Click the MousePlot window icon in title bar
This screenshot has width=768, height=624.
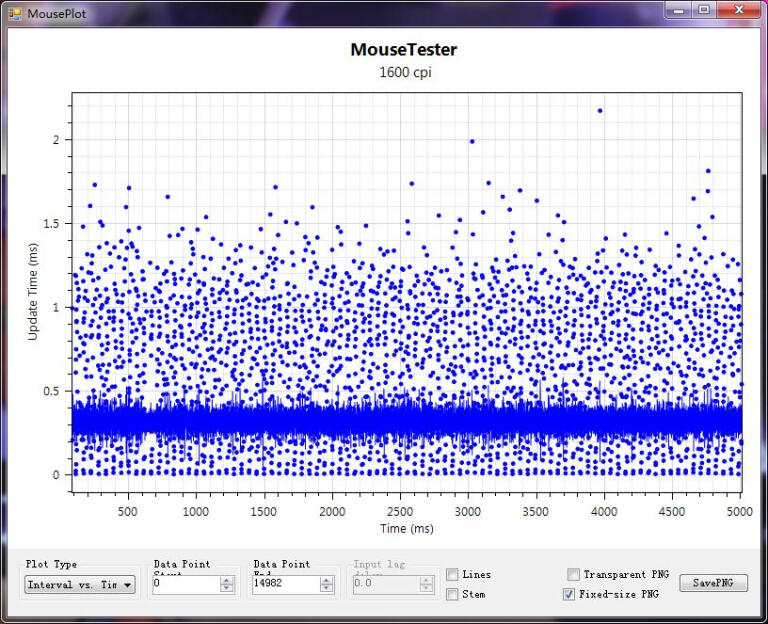[14, 14]
